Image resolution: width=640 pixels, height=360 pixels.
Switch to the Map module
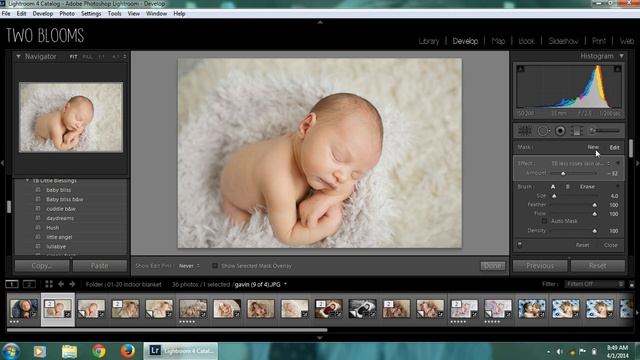click(x=498, y=41)
